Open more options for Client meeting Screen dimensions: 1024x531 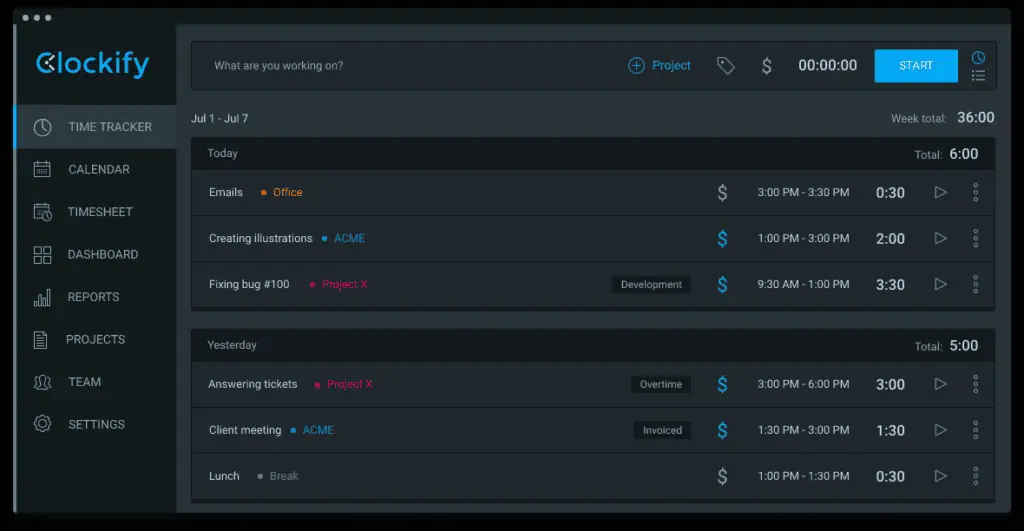[x=976, y=430]
